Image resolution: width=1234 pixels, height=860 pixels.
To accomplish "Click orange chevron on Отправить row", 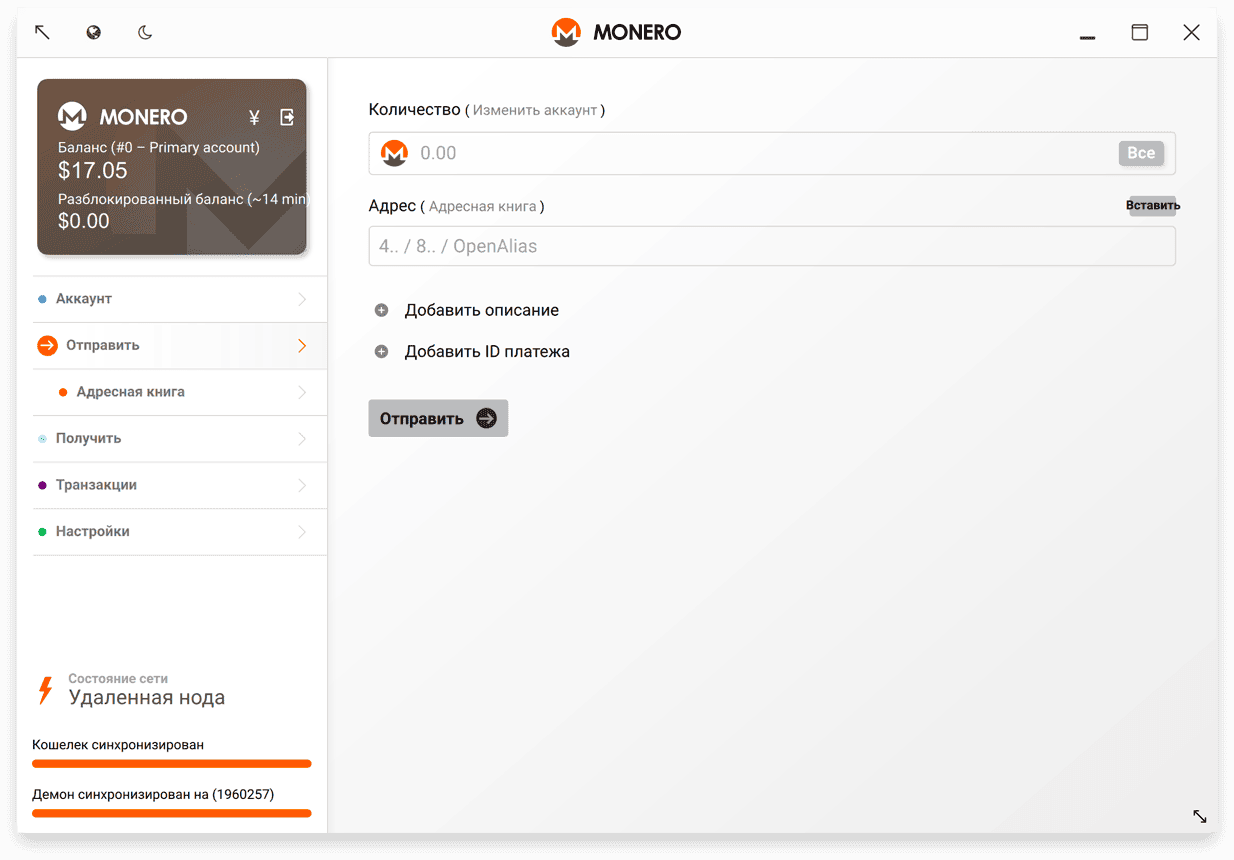I will point(302,346).
